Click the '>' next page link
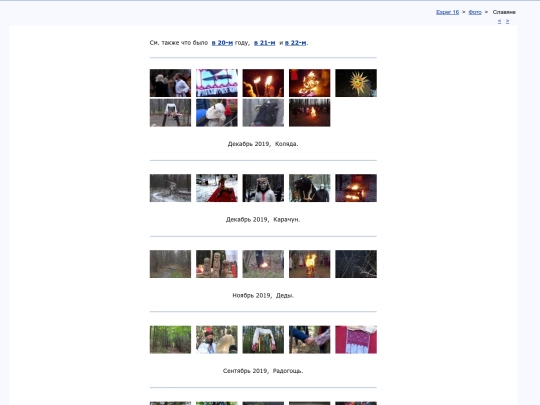Viewport: 540px width, 405px height. tap(507, 21)
